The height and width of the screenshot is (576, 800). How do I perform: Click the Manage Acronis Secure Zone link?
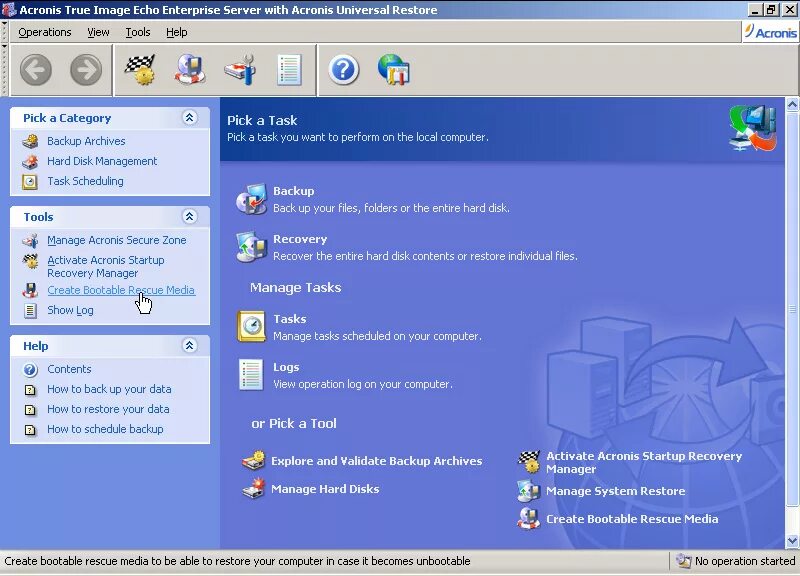pyautogui.click(x=117, y=240)
